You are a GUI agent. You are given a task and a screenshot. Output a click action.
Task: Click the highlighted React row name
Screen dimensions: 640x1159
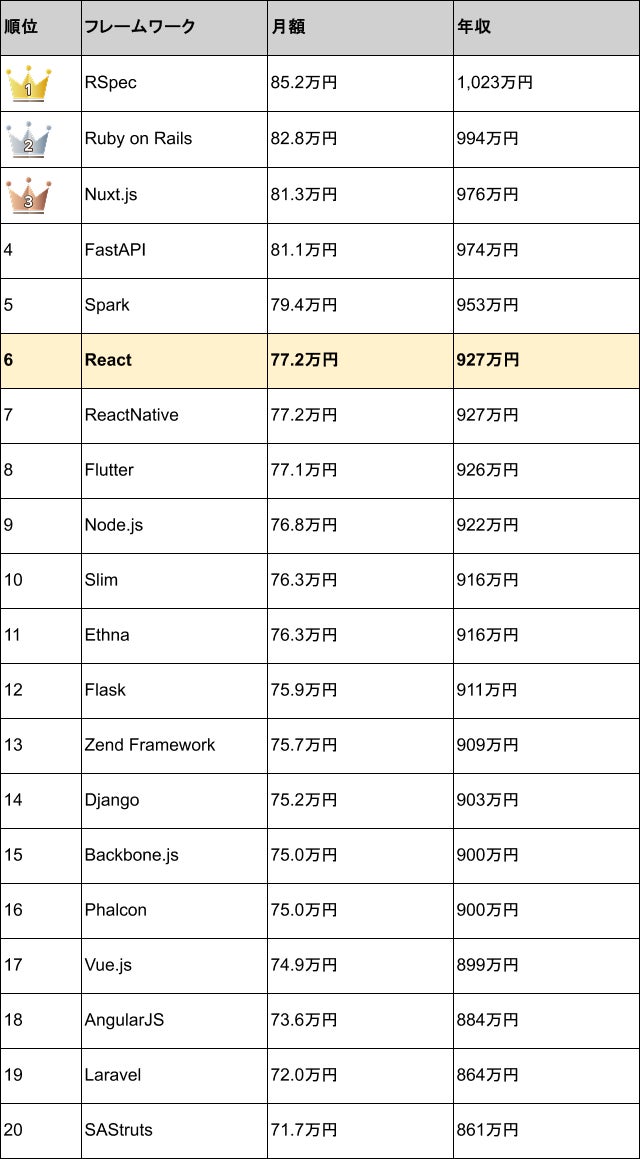point(109,360)
